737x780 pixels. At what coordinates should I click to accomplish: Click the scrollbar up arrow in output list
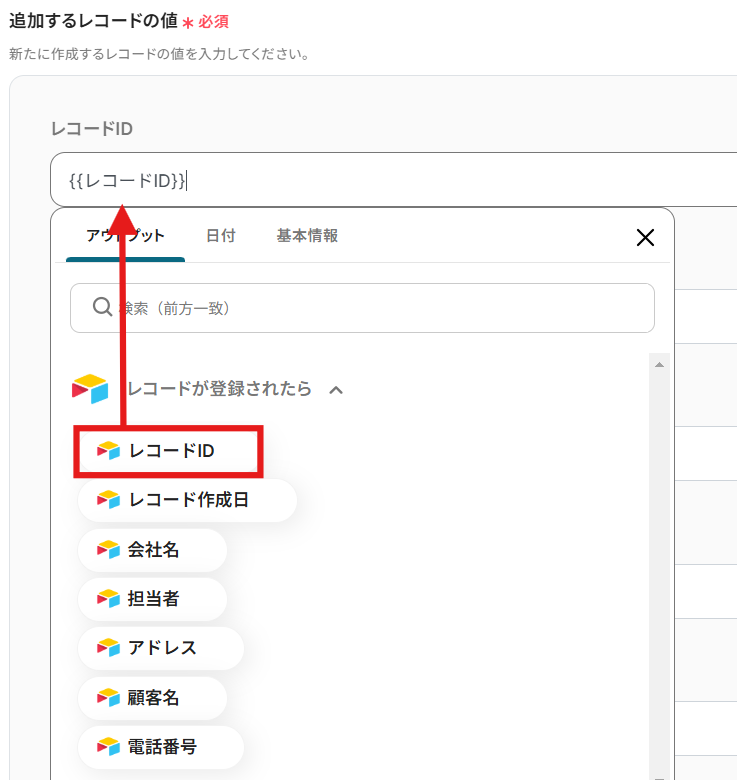(659, 365)
